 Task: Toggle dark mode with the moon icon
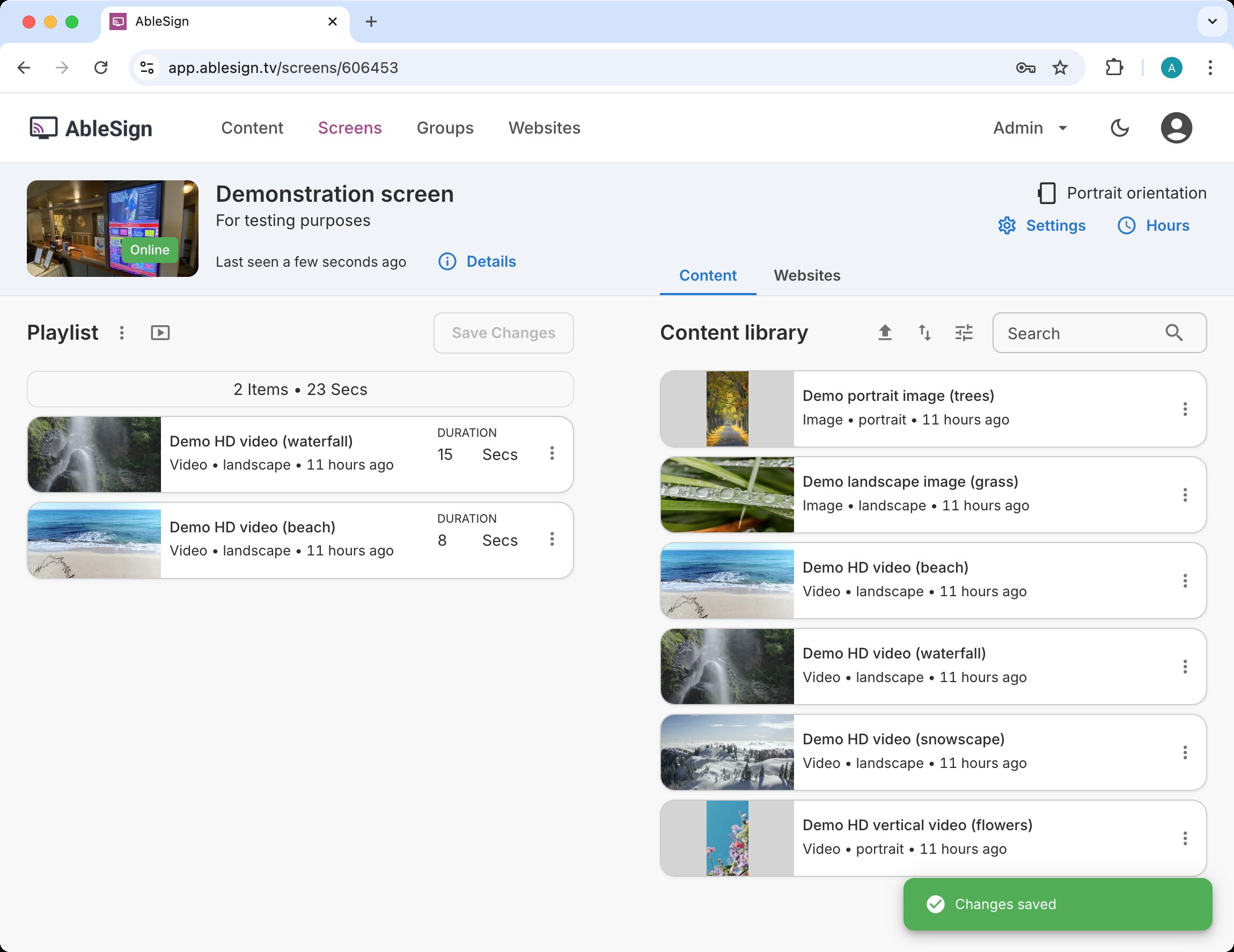click(1119, 128)
